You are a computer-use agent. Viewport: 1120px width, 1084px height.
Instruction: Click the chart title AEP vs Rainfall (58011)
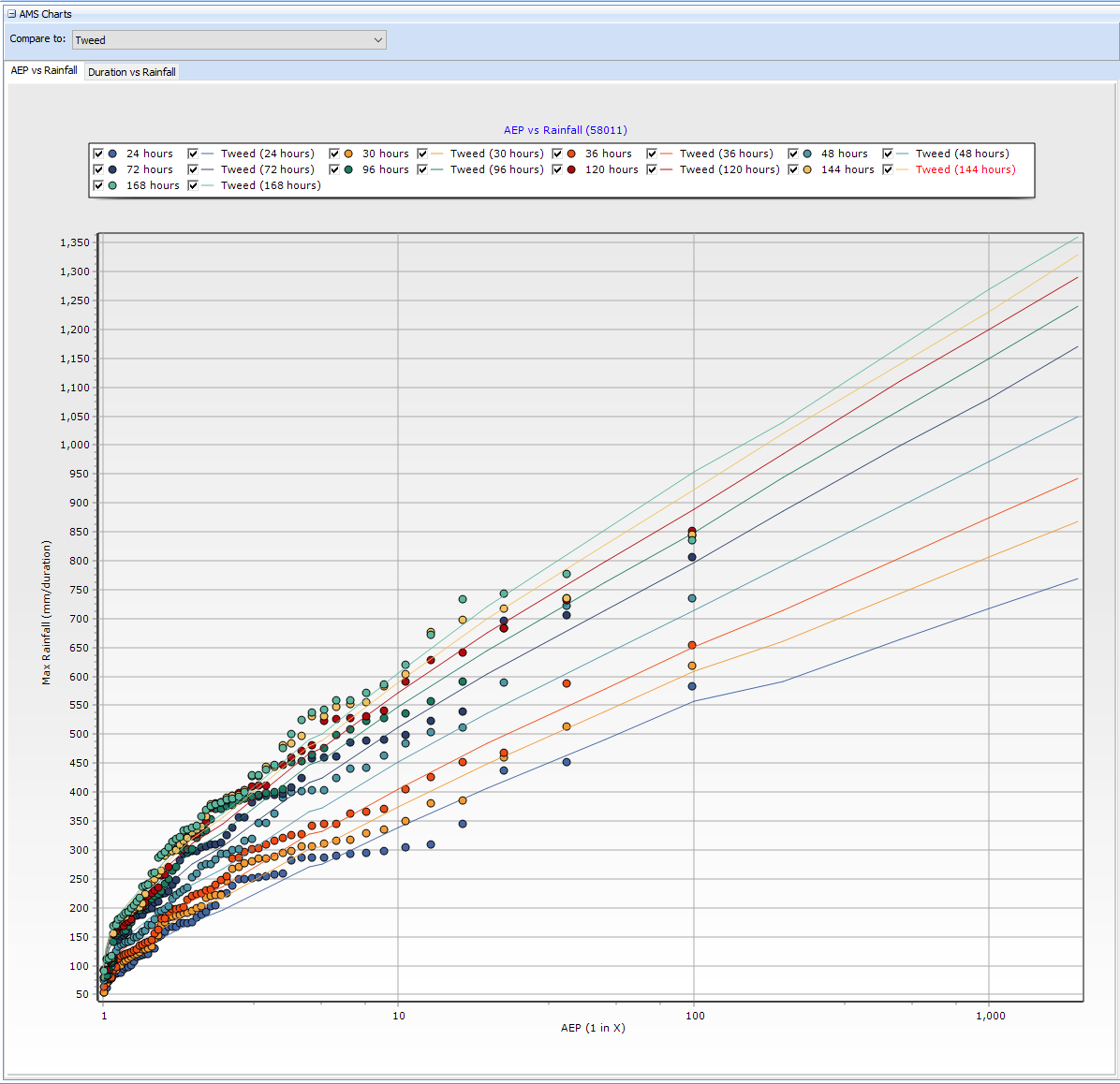click(565, 130)
